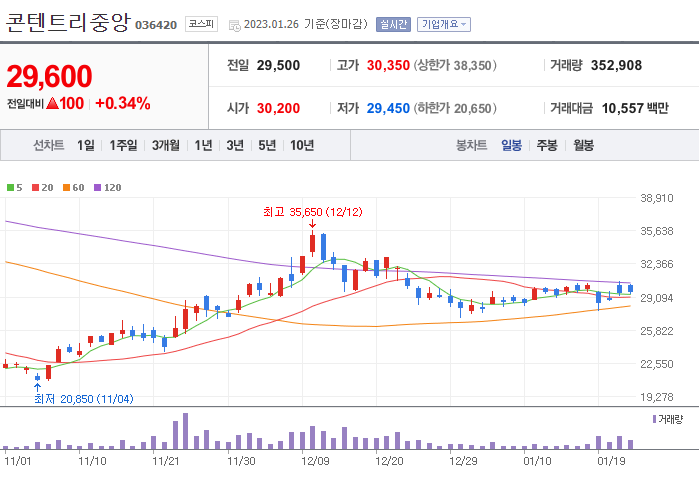Screen dimensions: 699x477
Task: Click the 고가 value 30,350
Action: [x=388, y=66]
